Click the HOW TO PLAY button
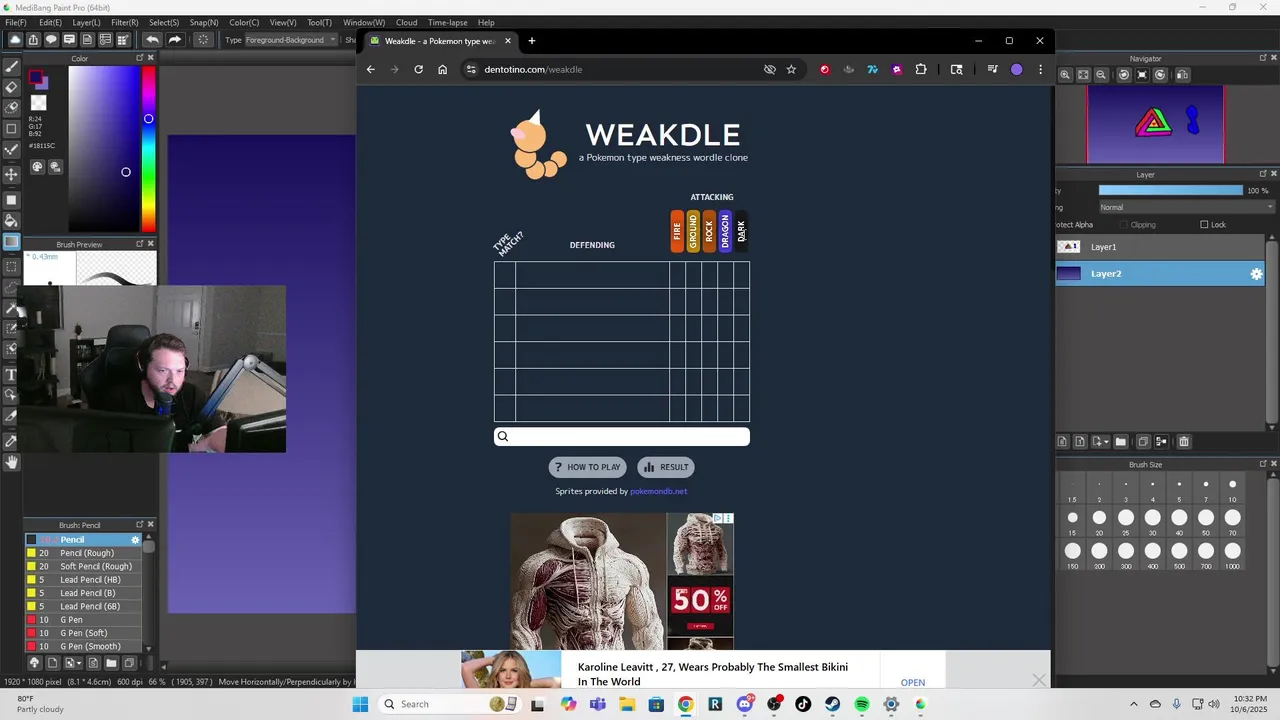Image resolution: width=1280 pixels, height=720 pixels. tap(587, 467)
